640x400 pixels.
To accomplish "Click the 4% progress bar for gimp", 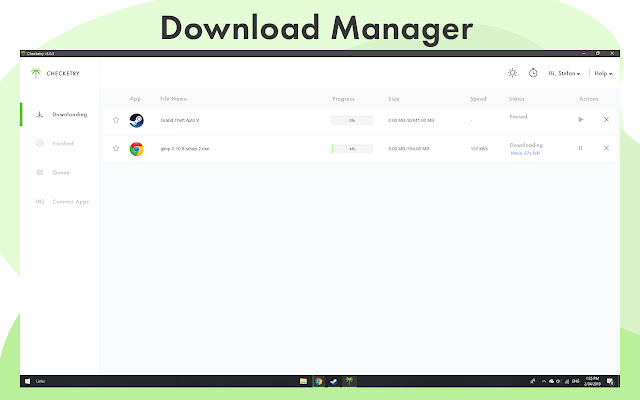I will (352, 149).
